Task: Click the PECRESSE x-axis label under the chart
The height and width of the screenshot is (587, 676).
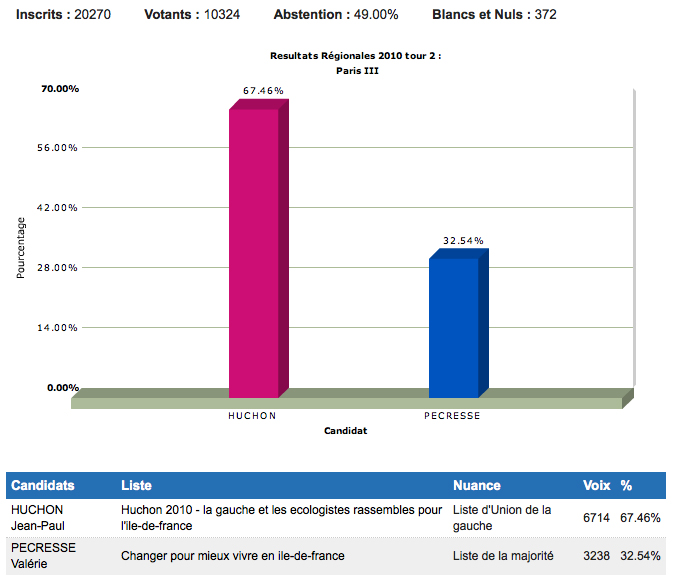Action: pyautogui.click(x=452, y=415)
